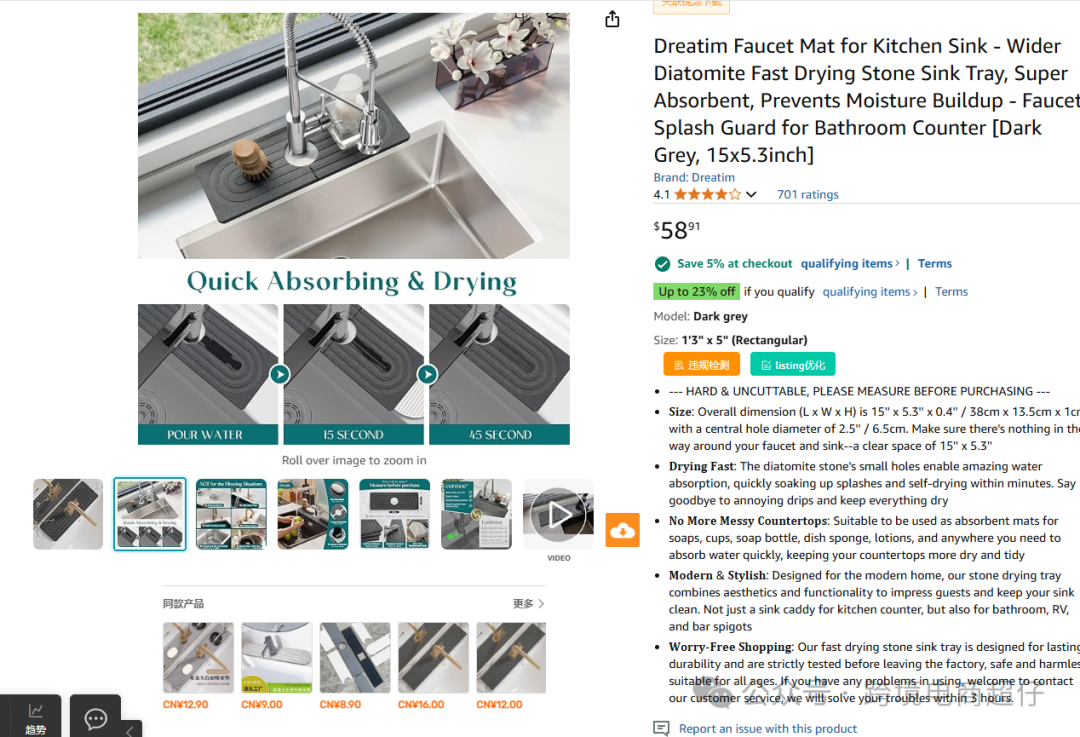Select the Measure before purchase thumbnail
The image size is (1080, 737).
coord(395,515)
